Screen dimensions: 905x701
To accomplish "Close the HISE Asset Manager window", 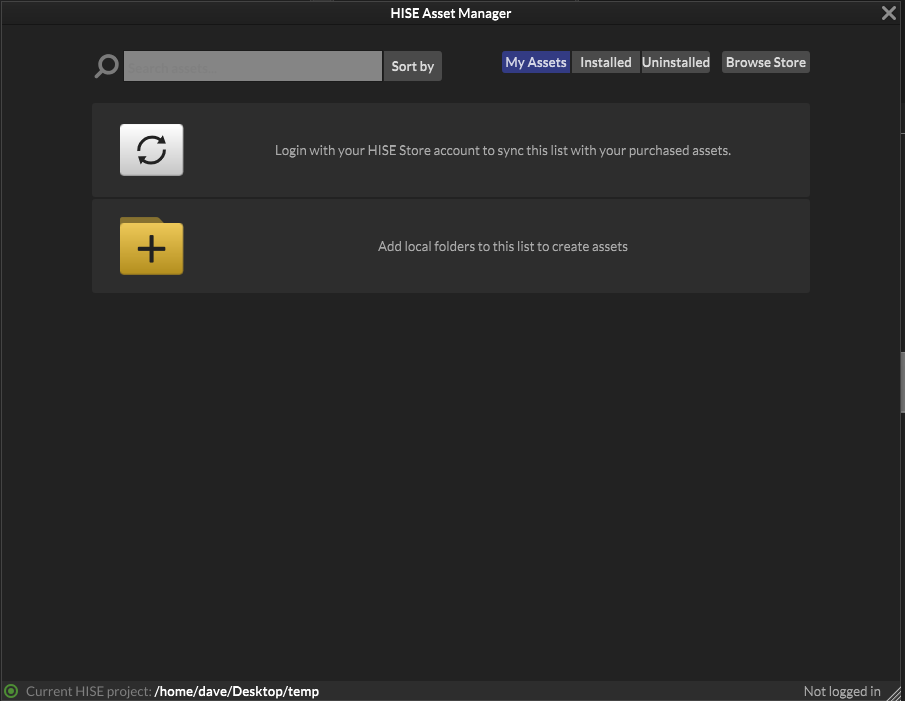I will click(888, 13).
